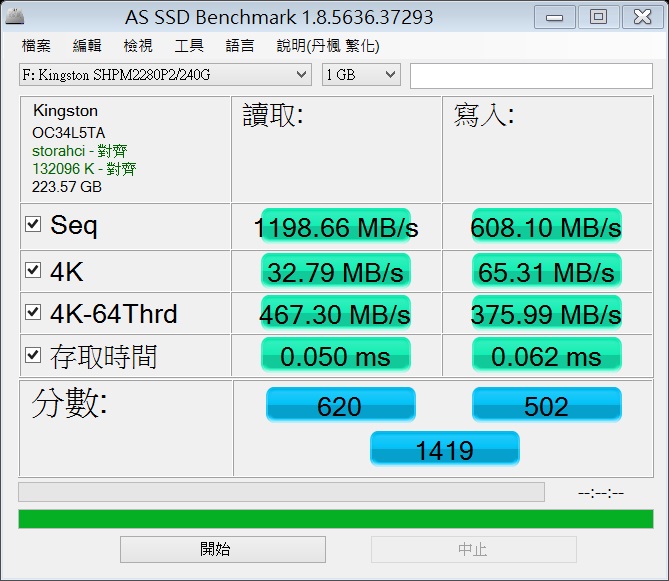This screenshot has height=581, width=669.
Task: Click the OC34L5TA firmware text
Action: click(x=68, y=133)
